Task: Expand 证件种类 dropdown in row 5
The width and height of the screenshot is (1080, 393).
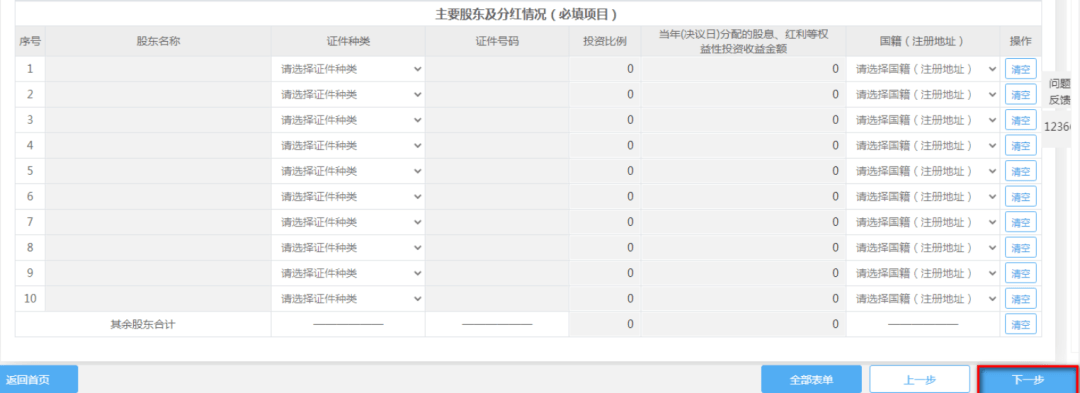Action: [x=349, y=171]
